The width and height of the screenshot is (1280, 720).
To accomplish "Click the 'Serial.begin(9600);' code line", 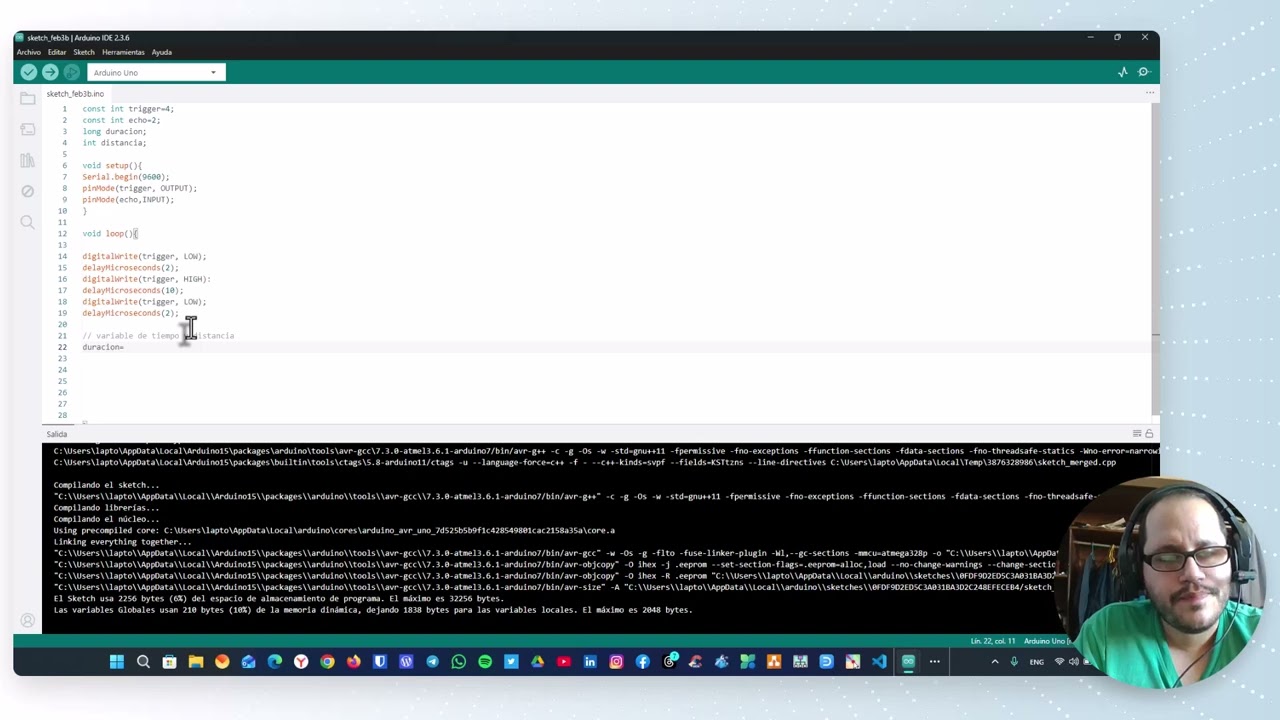I will (x=126, y=177).
